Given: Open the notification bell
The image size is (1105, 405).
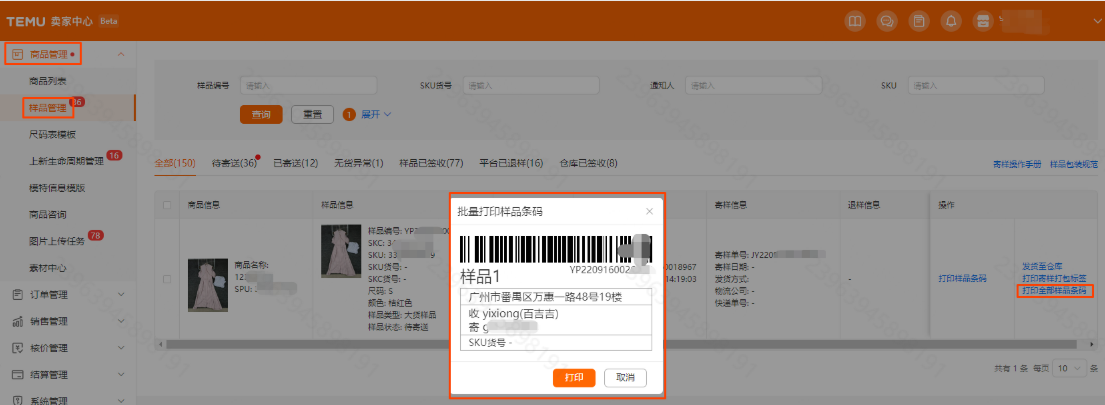Looking at the screenshot, I should click(951, 21).
